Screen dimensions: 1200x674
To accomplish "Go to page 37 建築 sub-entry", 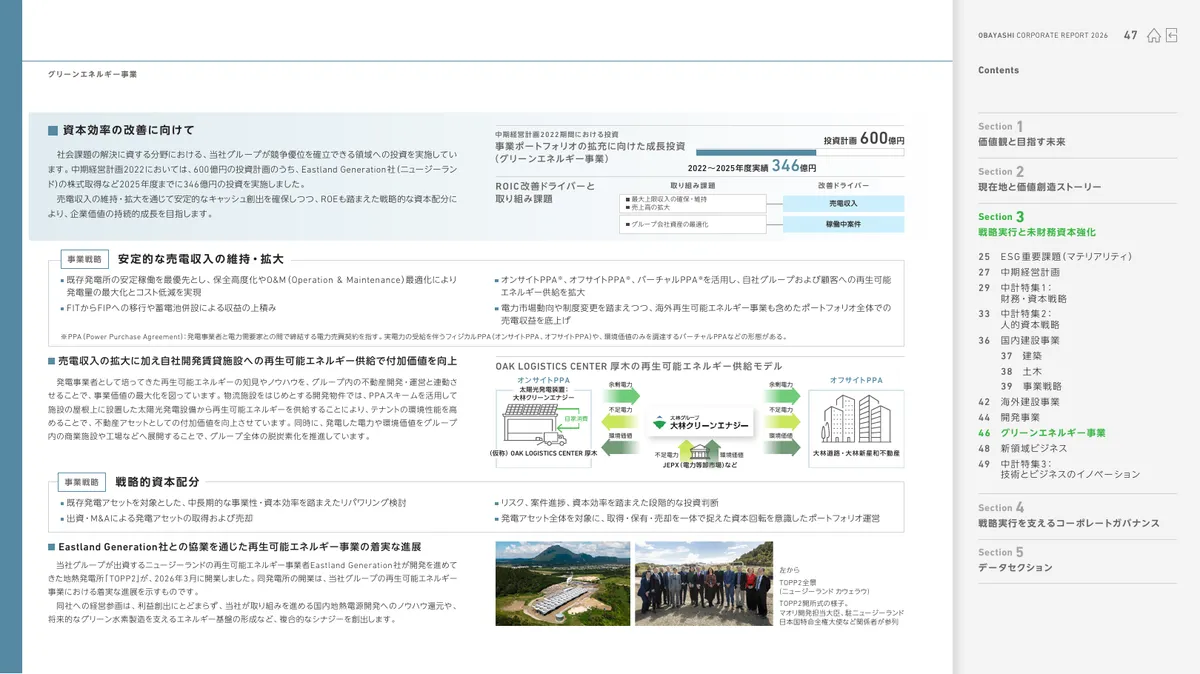I will (x=1021, y=356).
